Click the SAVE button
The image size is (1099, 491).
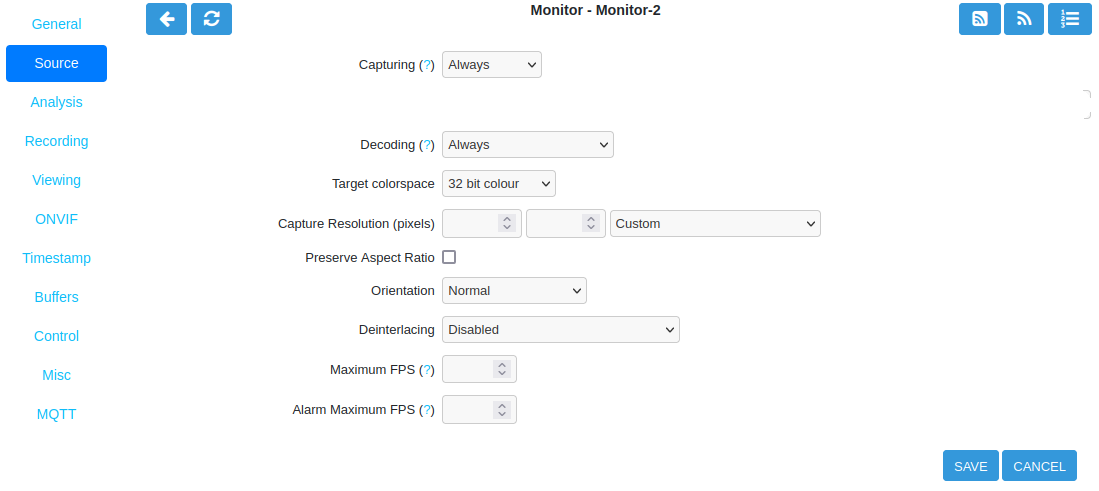pyautogui.click(x=971, y=466)
